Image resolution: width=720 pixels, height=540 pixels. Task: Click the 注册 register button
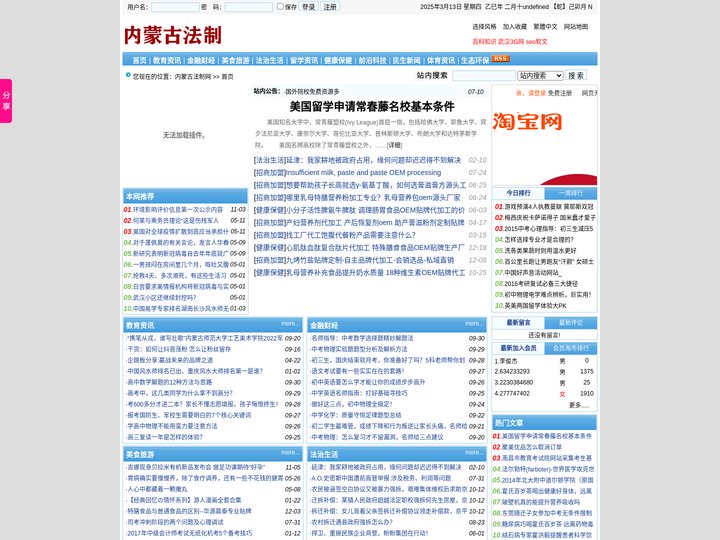point(330,7)
